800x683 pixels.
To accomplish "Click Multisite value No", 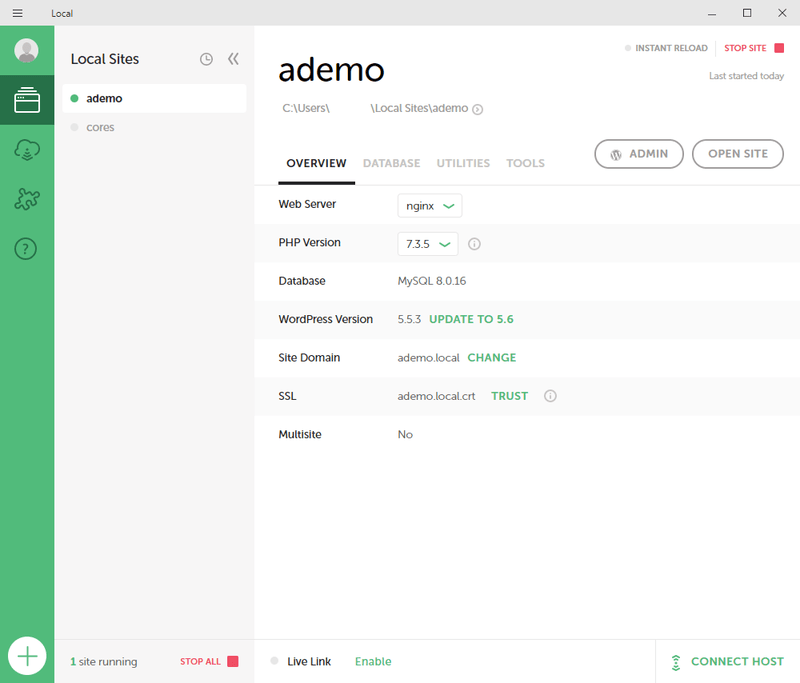I will [405, 435].
